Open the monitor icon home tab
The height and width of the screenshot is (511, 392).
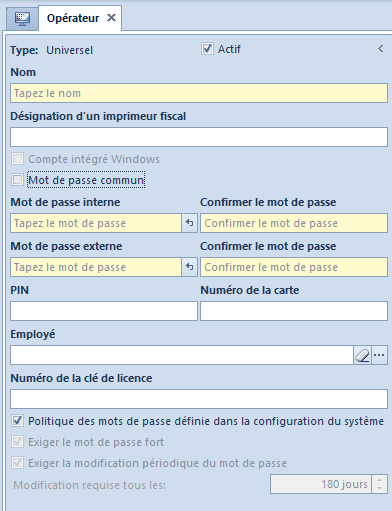(22, 18)
